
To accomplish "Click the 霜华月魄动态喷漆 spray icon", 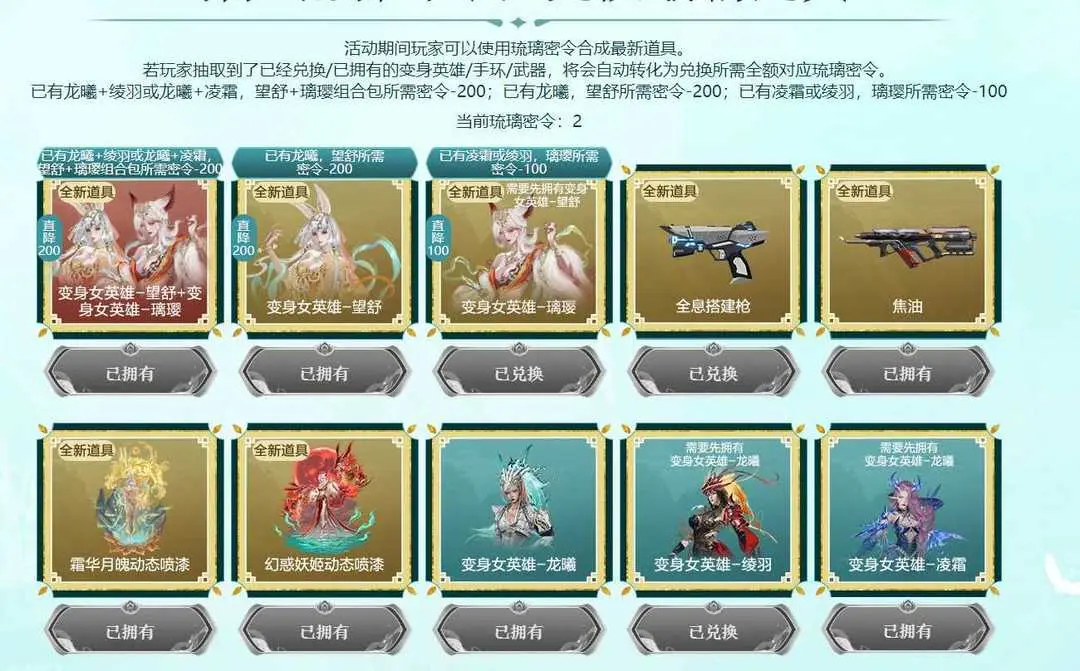I will coord(129,510).
